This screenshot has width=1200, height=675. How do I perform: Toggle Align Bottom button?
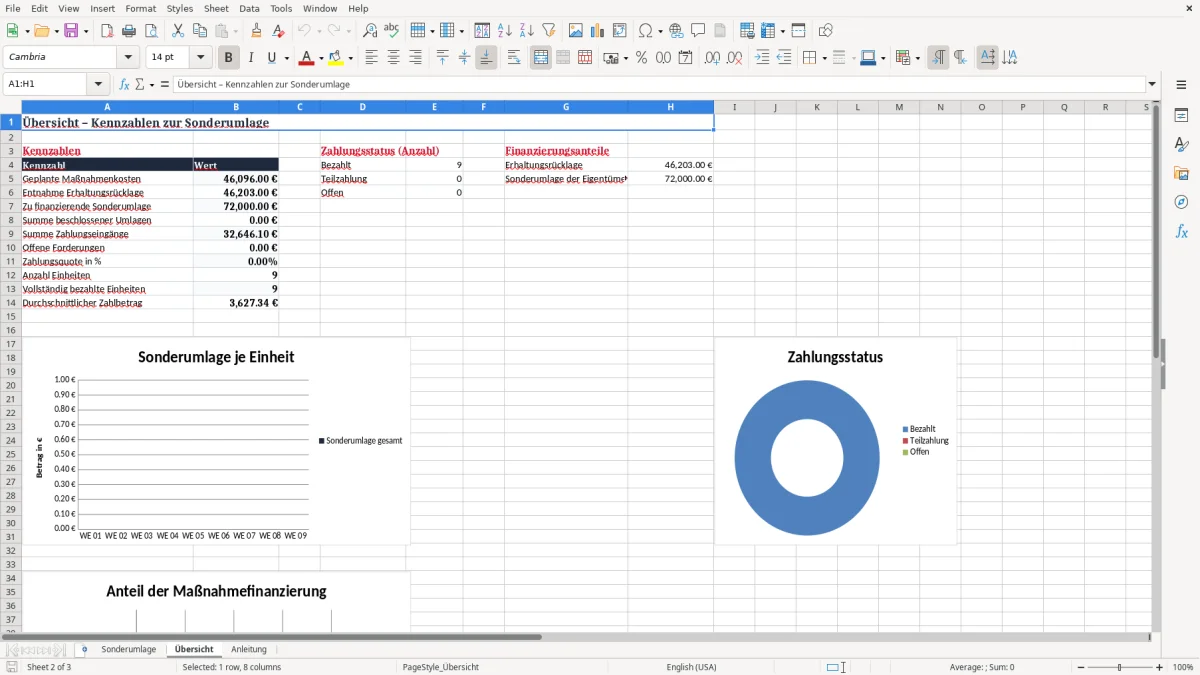486,58
